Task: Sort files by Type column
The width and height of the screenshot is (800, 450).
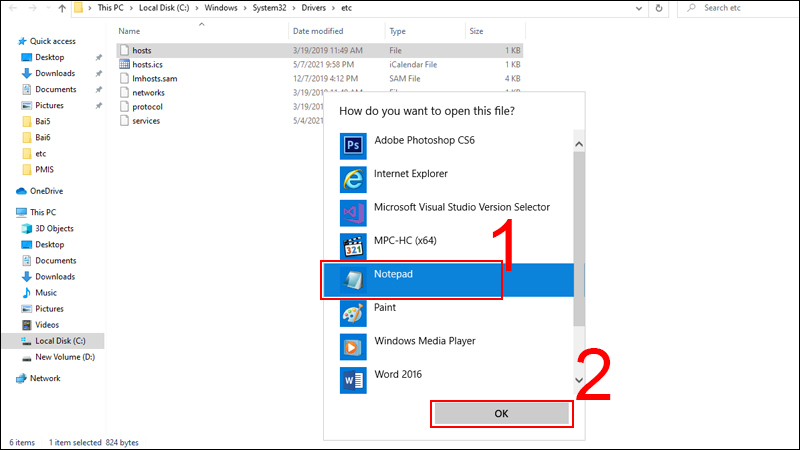Action: tap(397, 31)
